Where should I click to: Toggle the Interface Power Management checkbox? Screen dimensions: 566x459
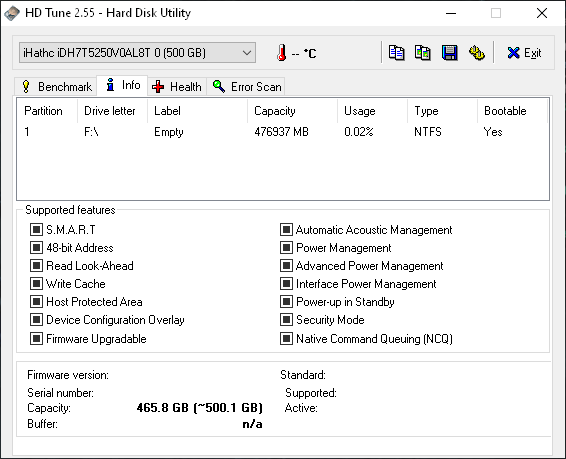pyautogui.click(x=286, y=284)
